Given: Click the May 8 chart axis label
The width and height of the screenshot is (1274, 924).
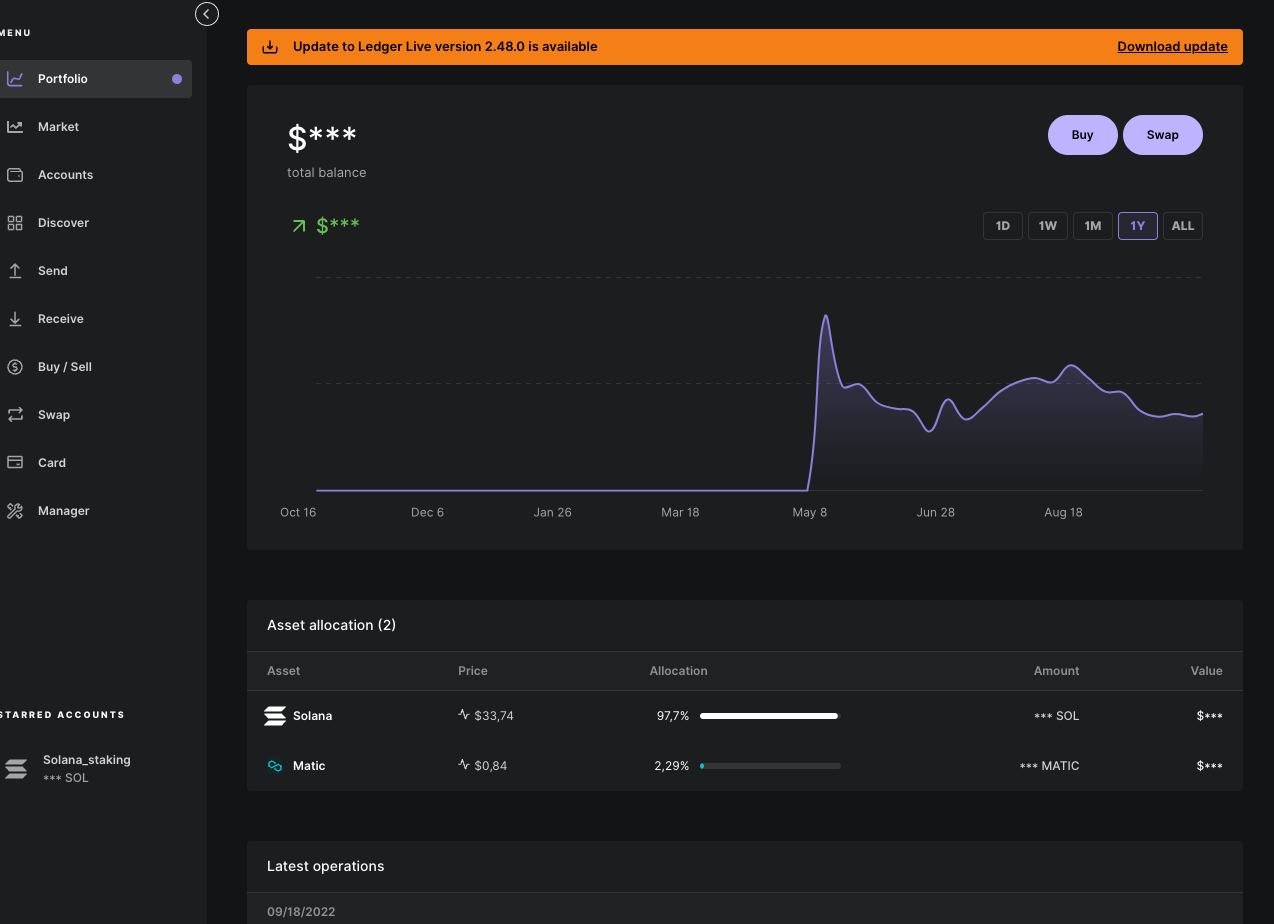Looking at the screenshot, I should [810, 512].
